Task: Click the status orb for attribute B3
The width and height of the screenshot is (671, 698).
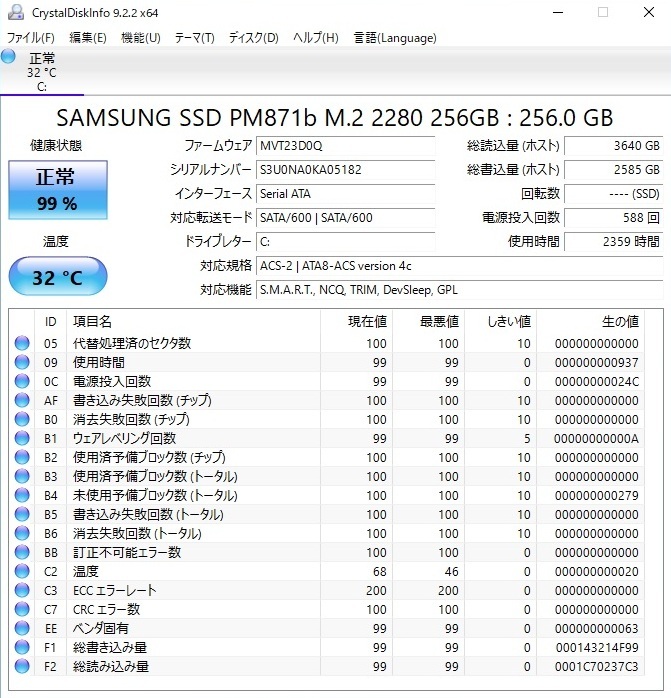Action: 22,476
